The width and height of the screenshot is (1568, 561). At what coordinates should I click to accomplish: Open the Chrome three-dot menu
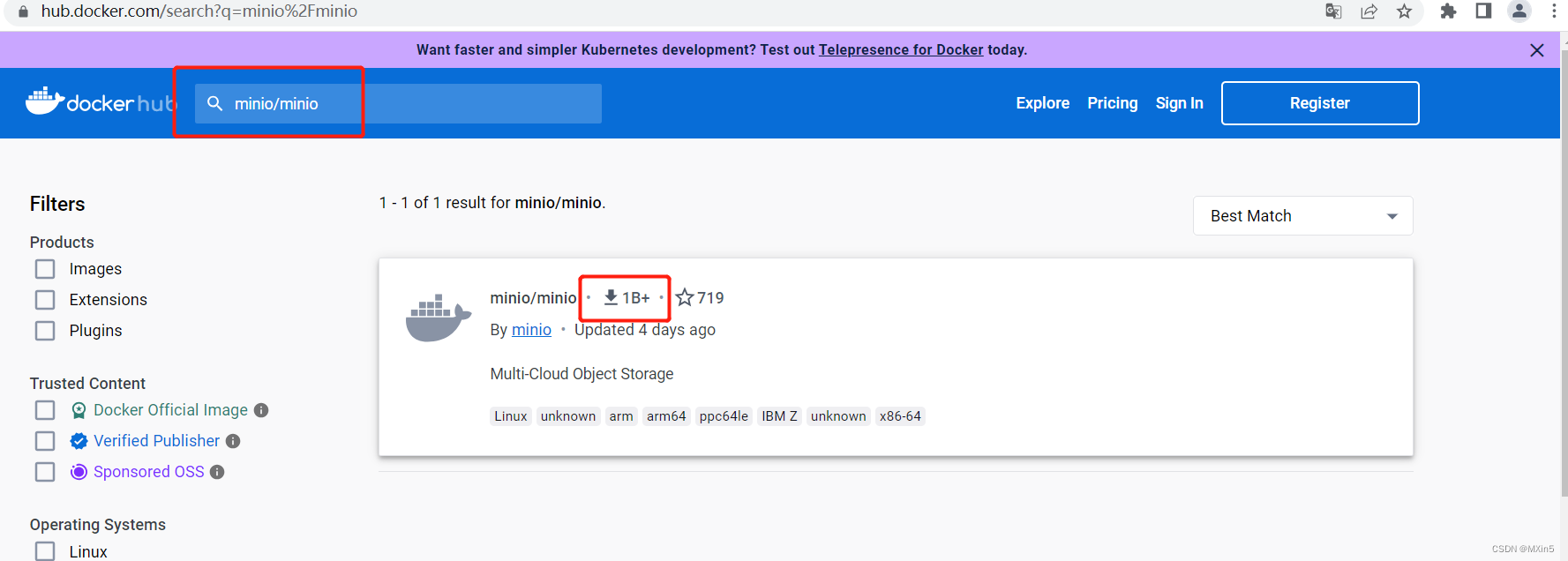coord(1554,11)
